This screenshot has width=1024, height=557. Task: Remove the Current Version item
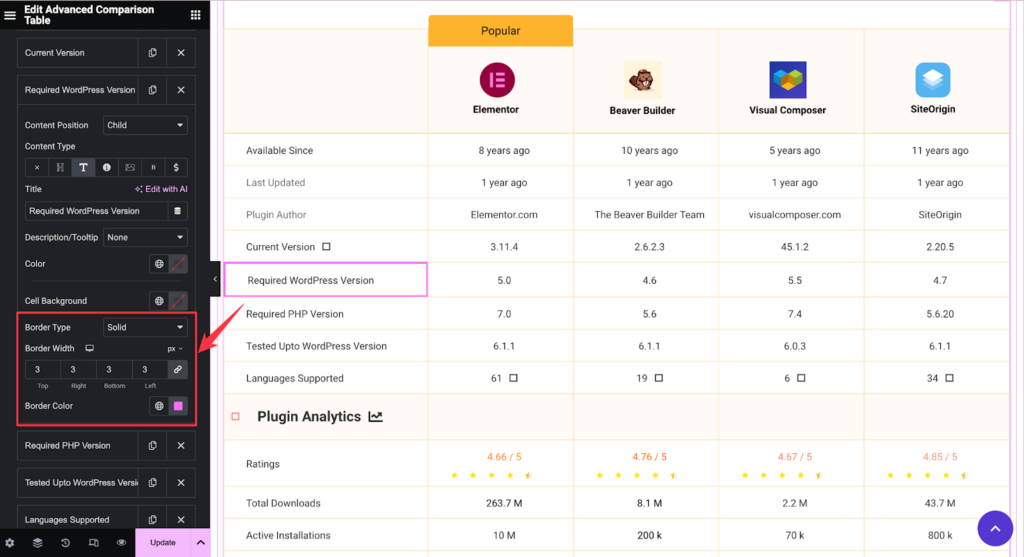click(x=181, y=53)
